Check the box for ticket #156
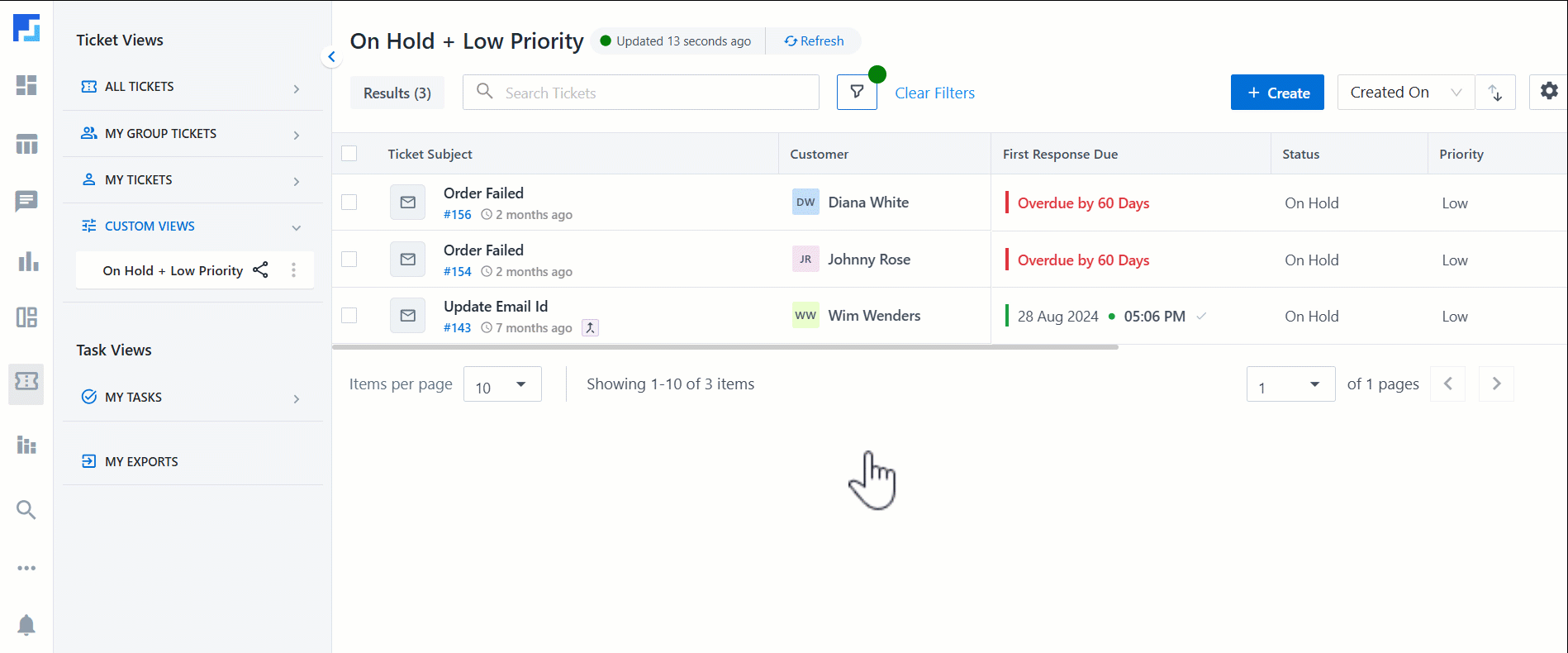The image size is (1568, 653). [x=349, y=203]
